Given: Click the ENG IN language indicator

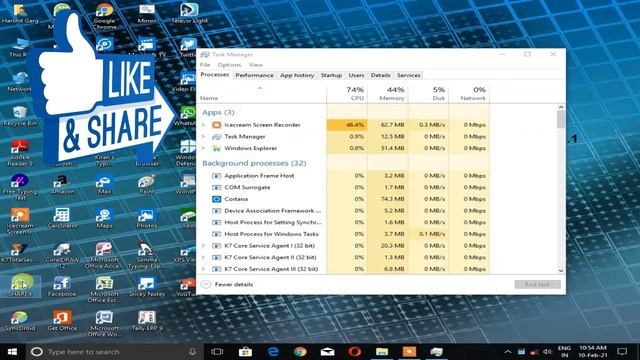Looking at the screenshot, I should pyautogui.click(x=564, y=351).
